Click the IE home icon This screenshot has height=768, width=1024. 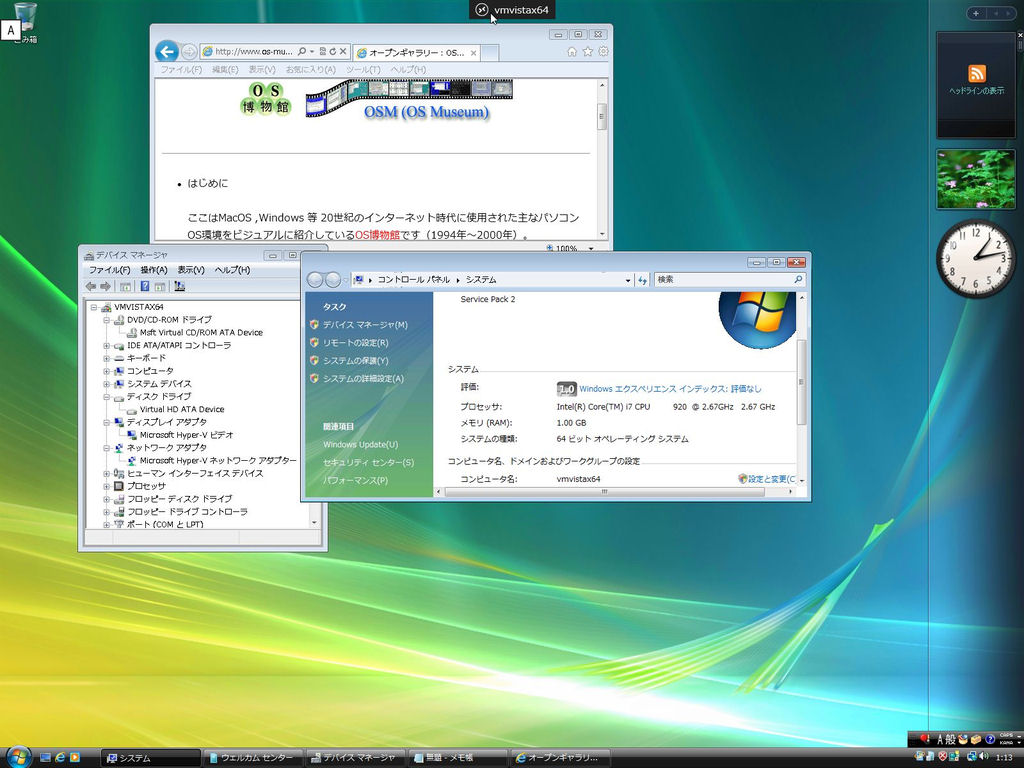coord(572,52)
